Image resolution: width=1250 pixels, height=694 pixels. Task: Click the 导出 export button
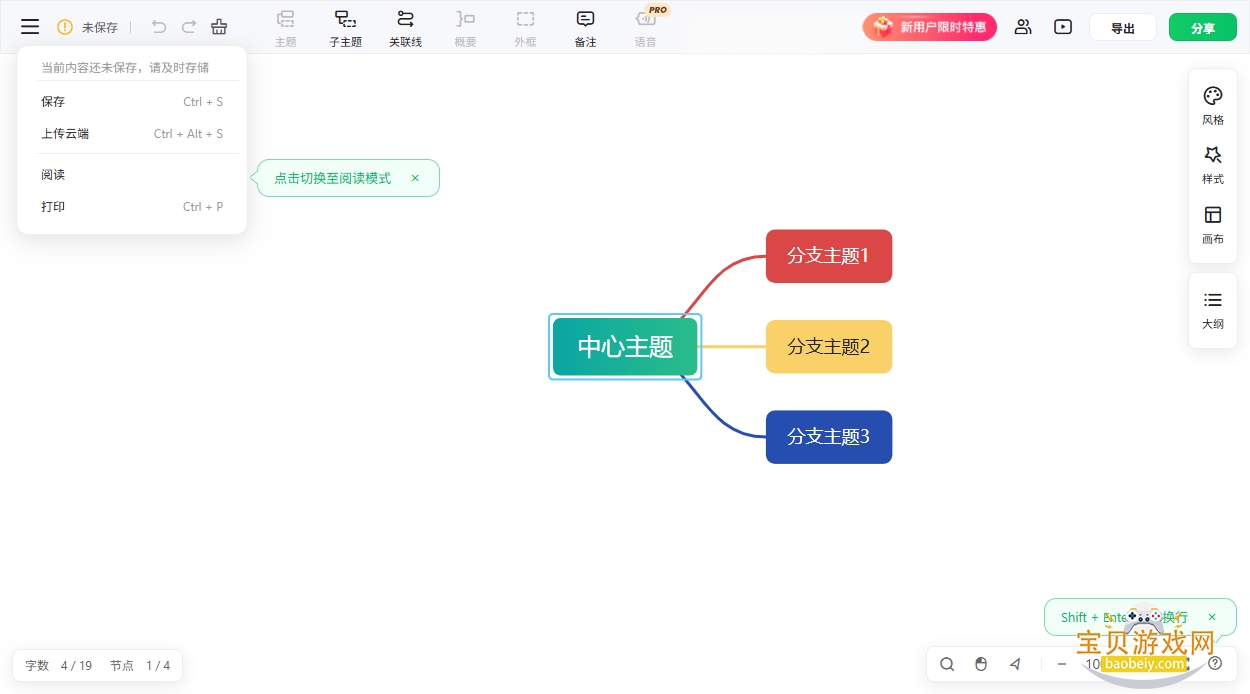coord(1123,28)
